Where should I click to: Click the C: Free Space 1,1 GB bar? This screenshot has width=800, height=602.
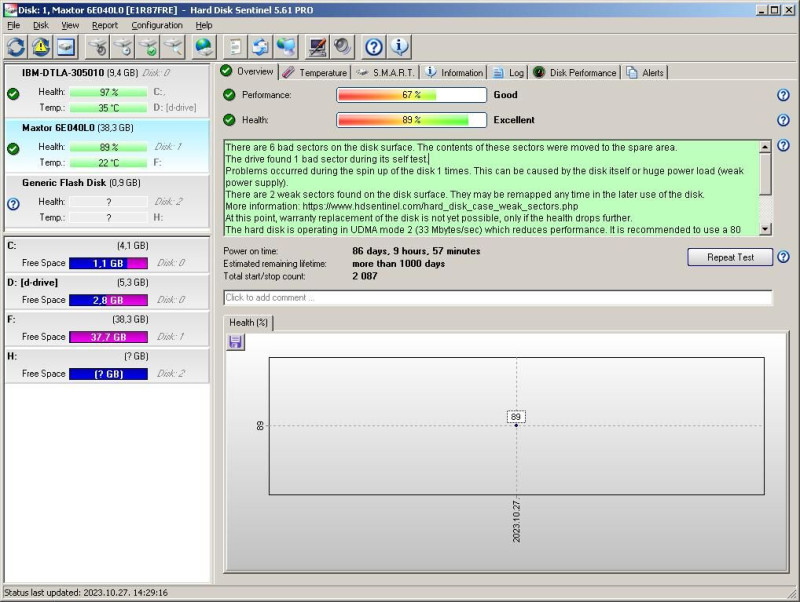[108, 263]
